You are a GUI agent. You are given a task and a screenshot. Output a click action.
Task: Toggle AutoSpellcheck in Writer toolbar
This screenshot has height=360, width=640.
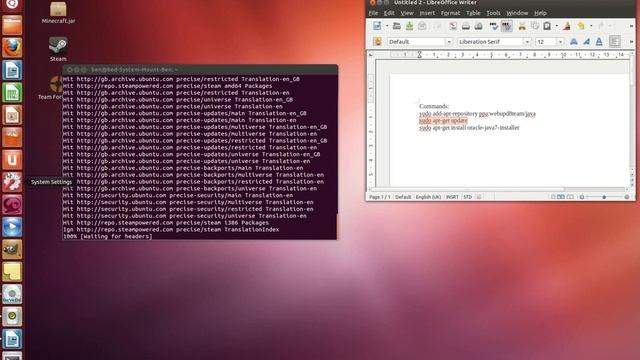[x=507, y=27]
